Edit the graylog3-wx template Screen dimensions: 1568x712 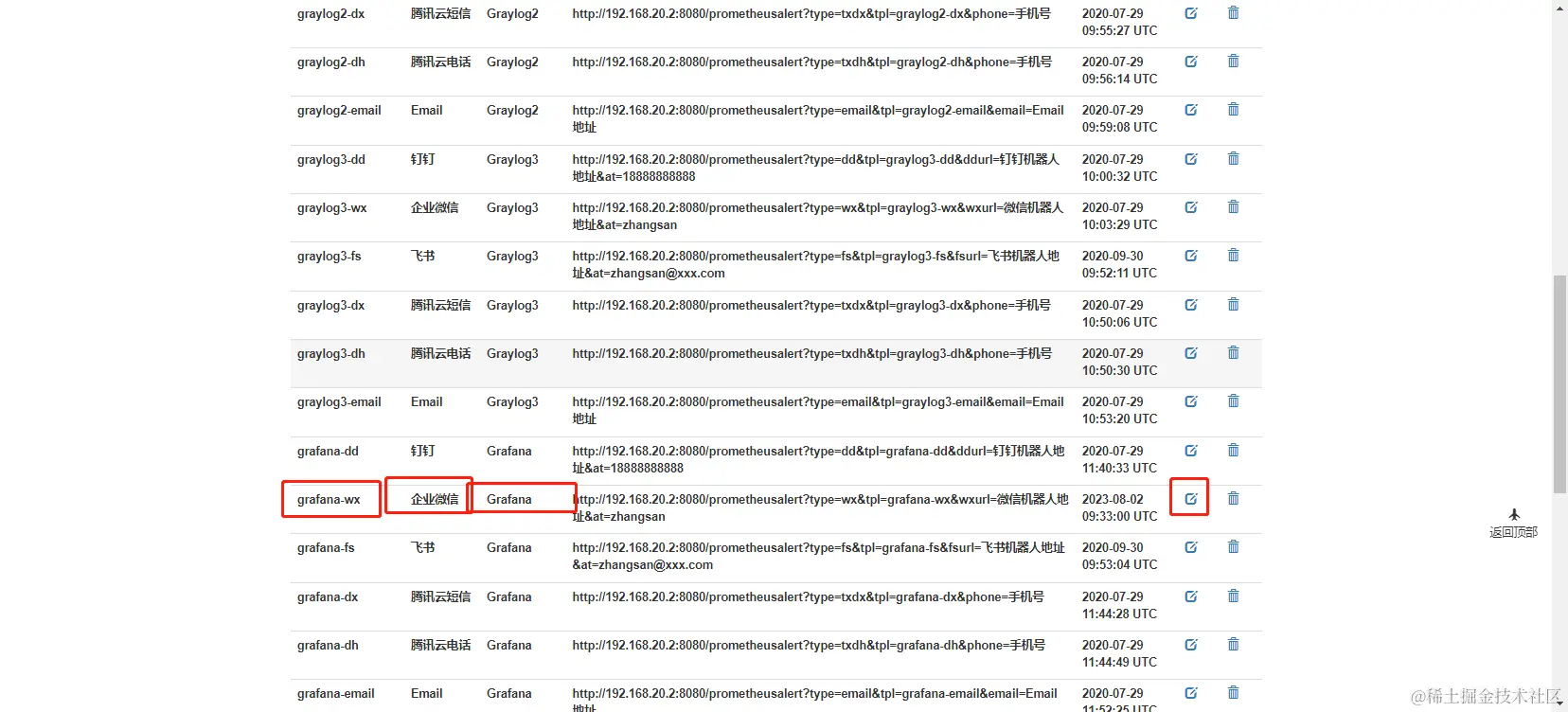point(1191,207)
